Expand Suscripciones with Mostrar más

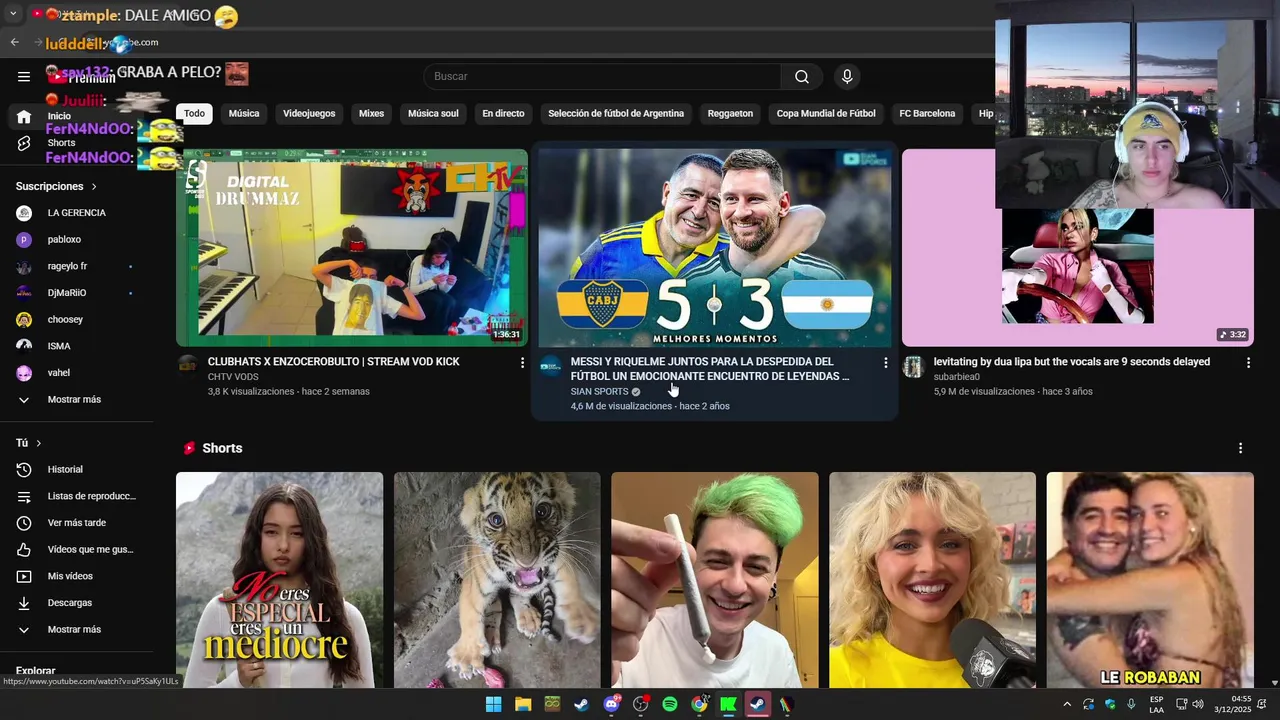point(74,400)
